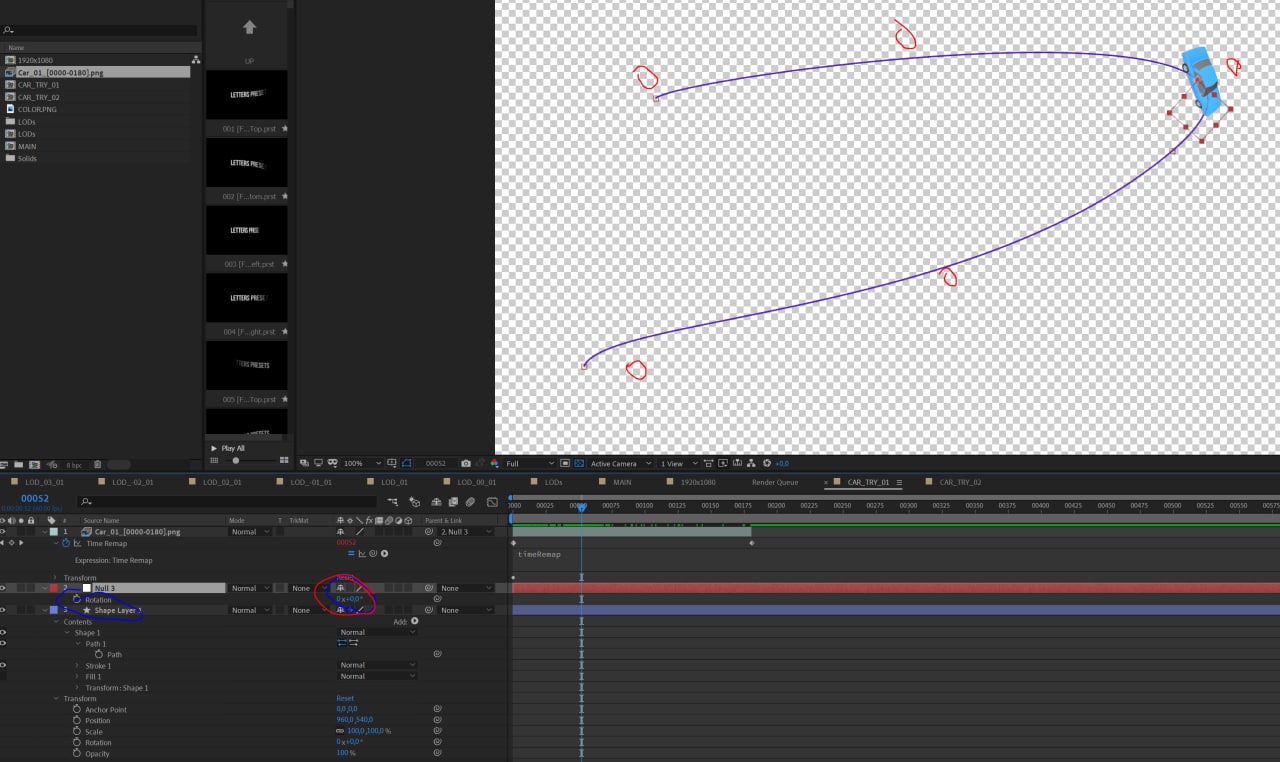The height and width of the screenshot is (762, 1280).
Task: Click Reset for Shape Layer Transform
Action: 345,698
